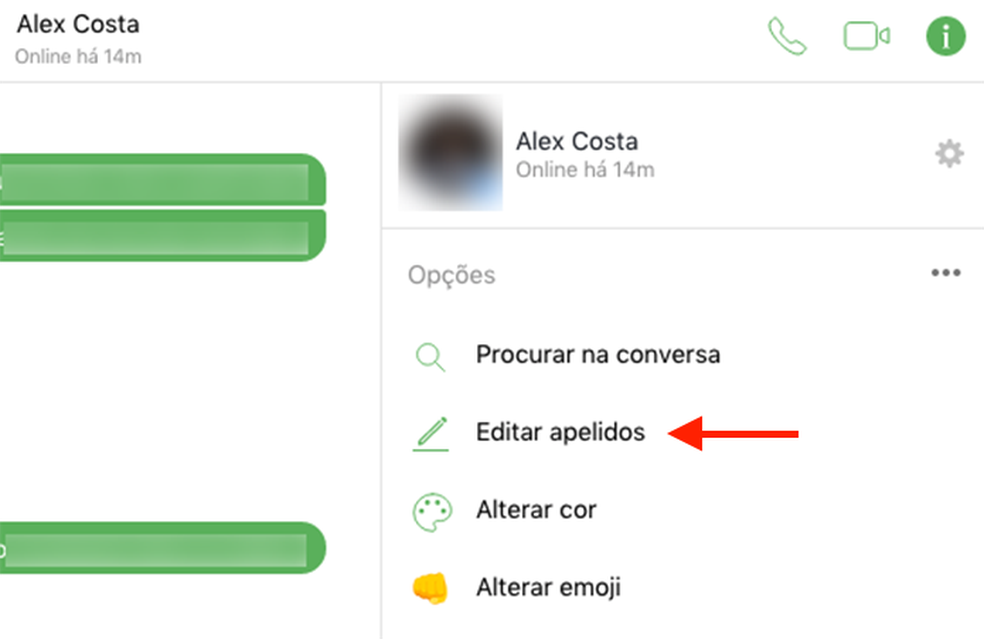984x639 pixels.
Task: Start a video call with Alex Costa
Action: [x=866, y=36]
